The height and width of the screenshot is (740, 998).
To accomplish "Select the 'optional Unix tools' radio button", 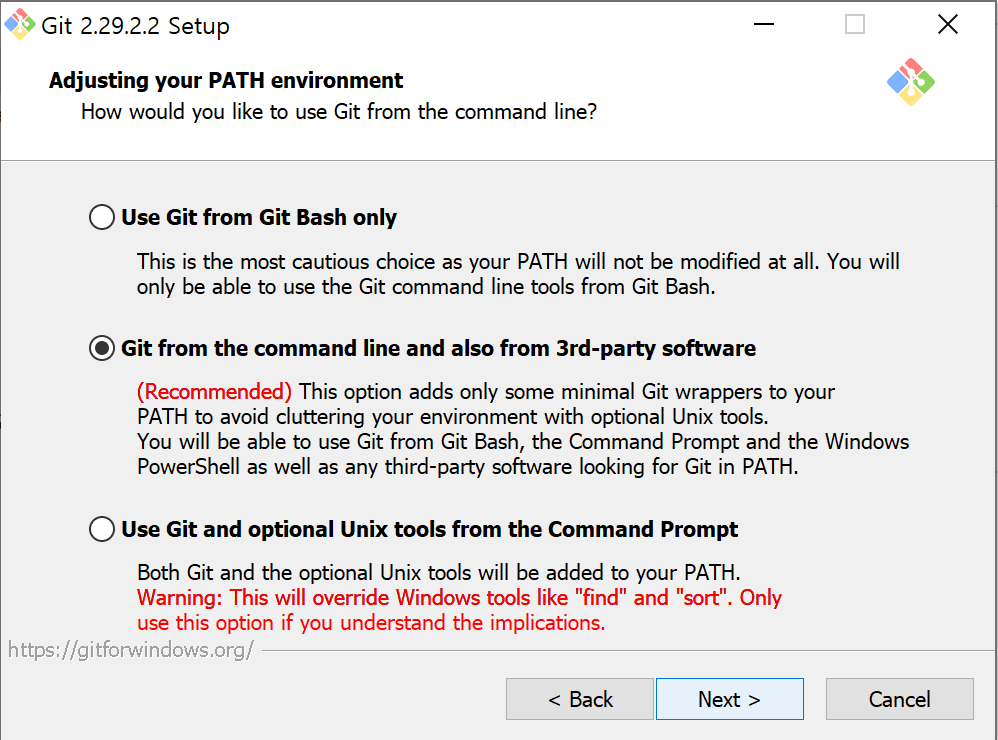I will pos(102,529).
